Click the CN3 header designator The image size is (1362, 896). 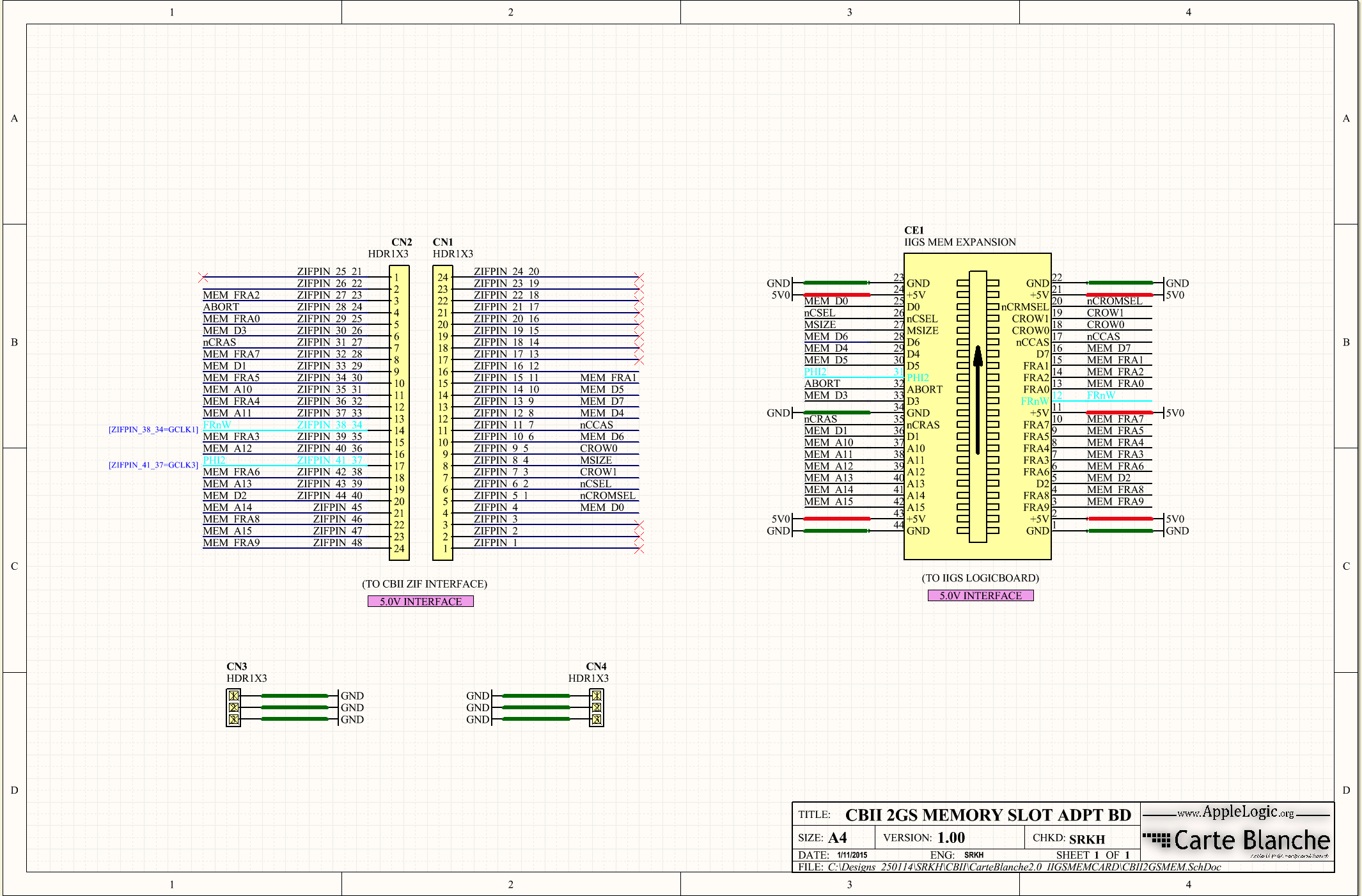(x=237, y=666)
